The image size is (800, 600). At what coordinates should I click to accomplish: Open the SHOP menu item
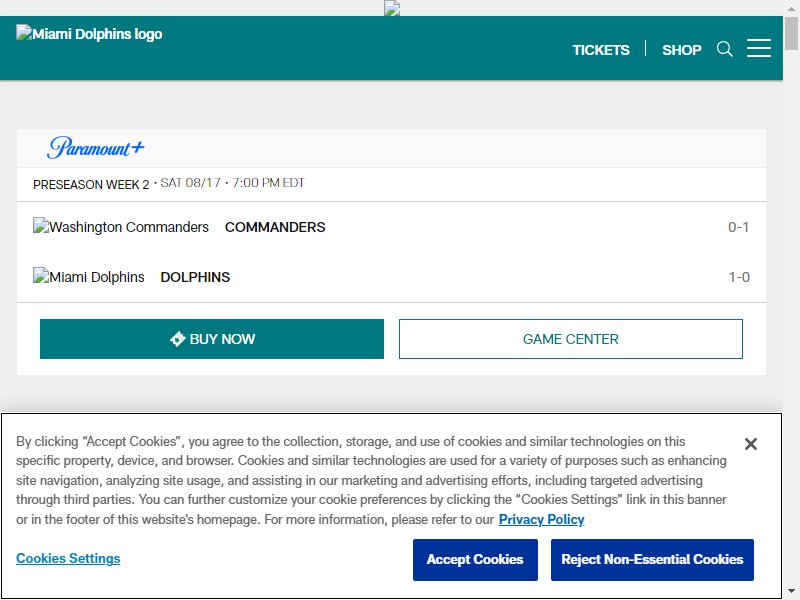[682, 50]
